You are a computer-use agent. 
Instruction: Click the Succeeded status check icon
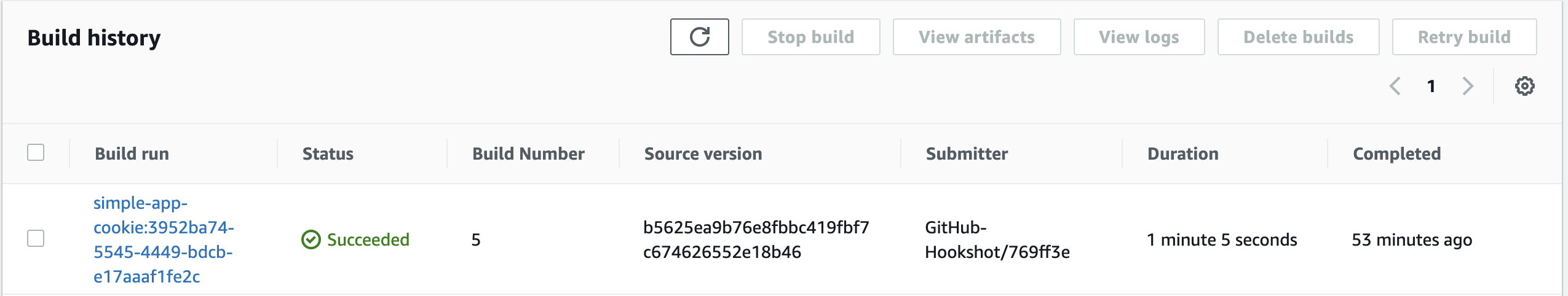311,240
